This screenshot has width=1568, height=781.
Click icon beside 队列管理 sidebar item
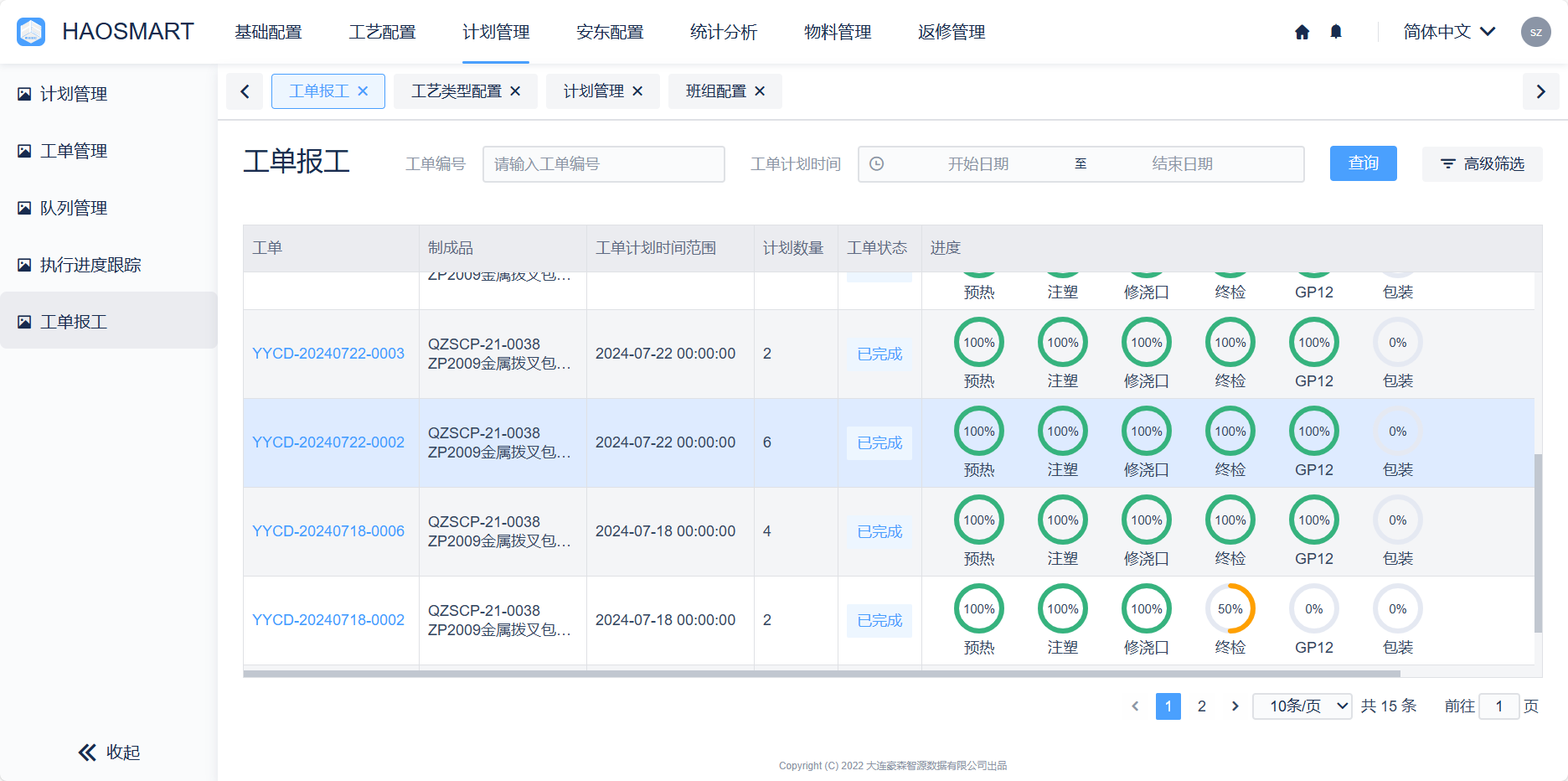(24, 208)
